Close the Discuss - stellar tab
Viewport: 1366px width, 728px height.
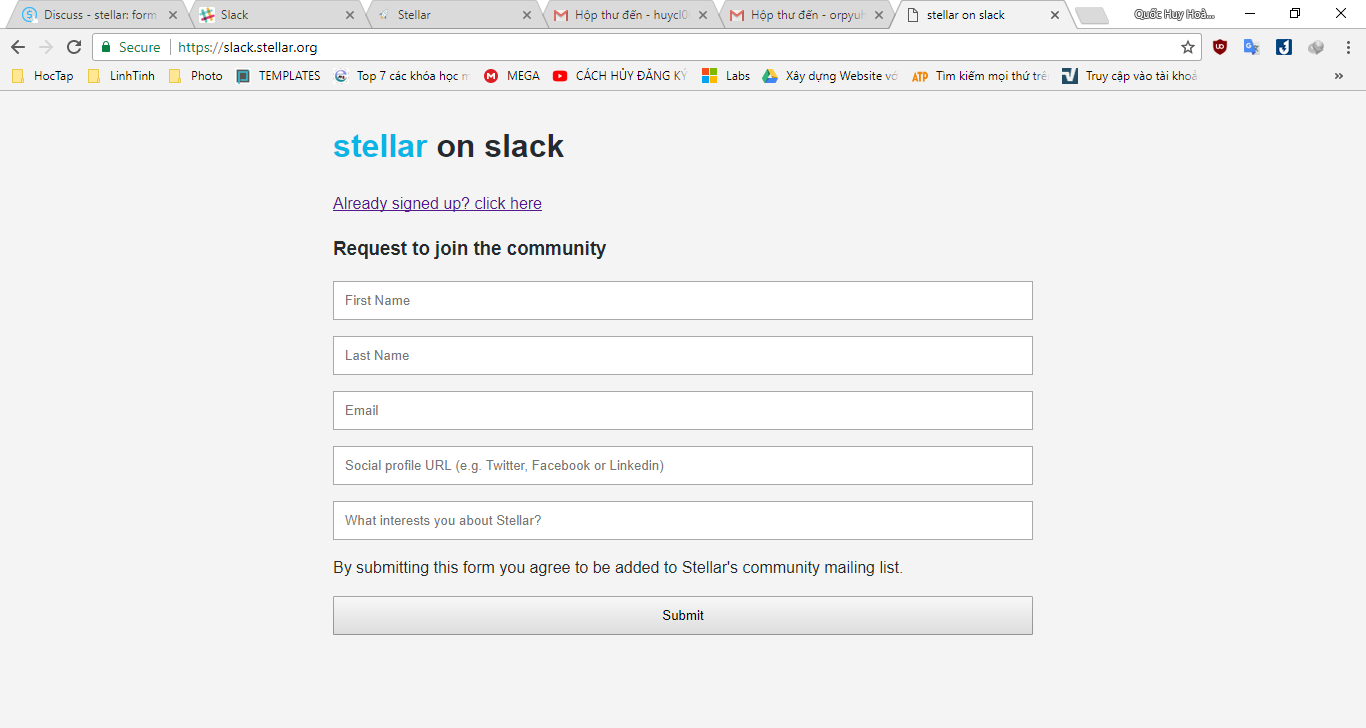coord(172,15)
